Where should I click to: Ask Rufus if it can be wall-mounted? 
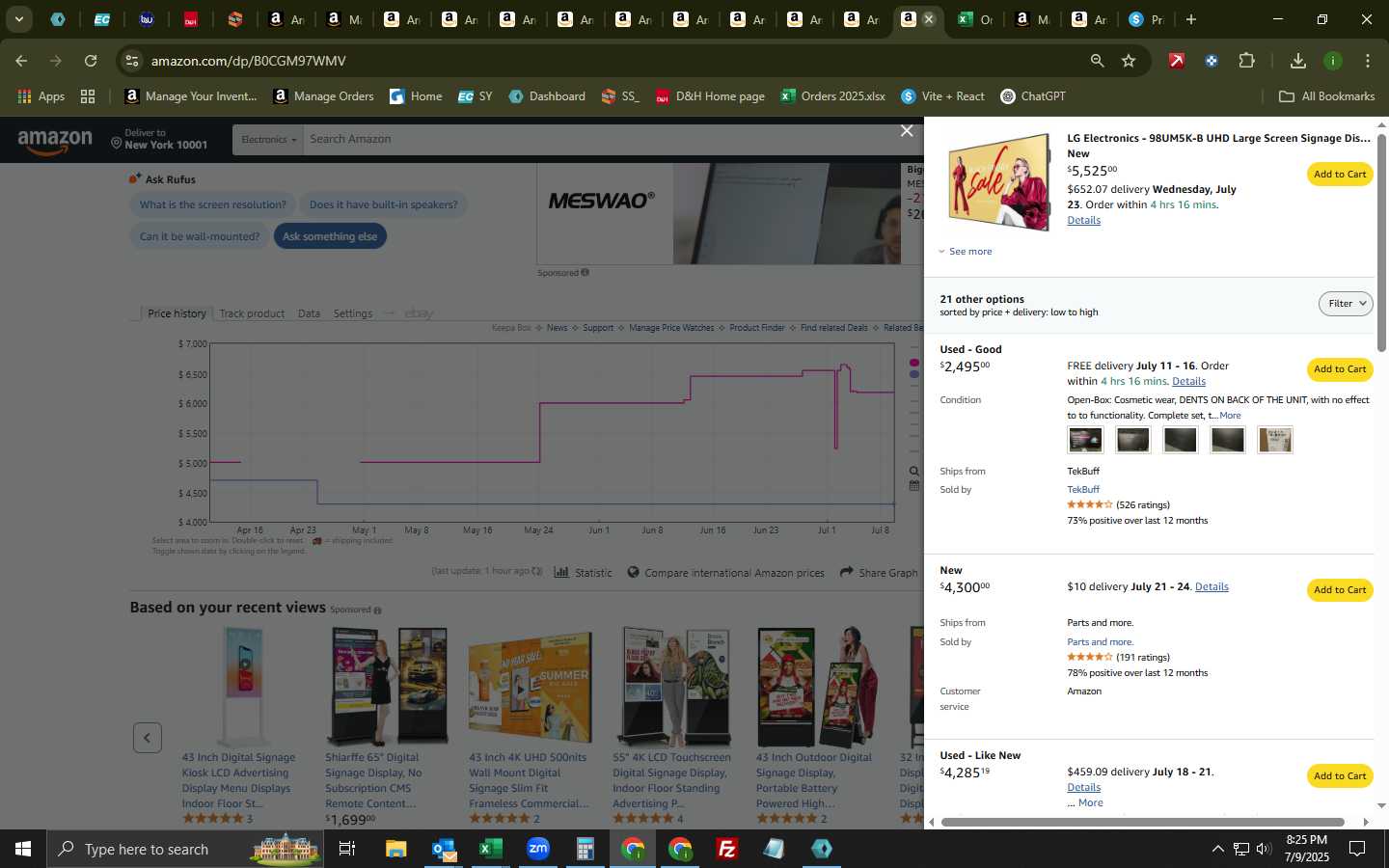coord(200,236)
